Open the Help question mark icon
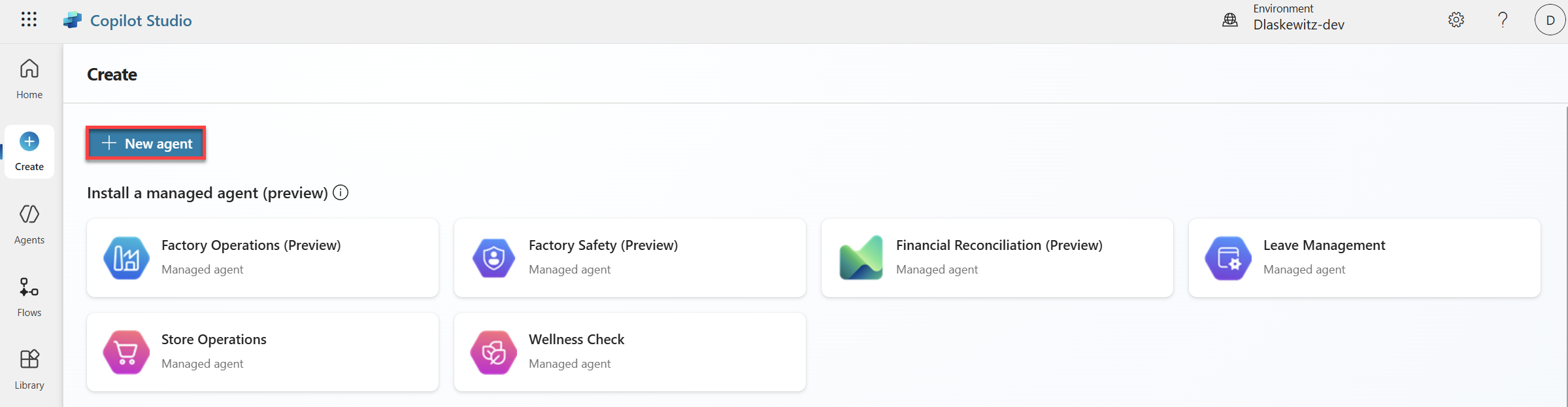This screenshot has width=1568, height=407. pos(1503,20)
